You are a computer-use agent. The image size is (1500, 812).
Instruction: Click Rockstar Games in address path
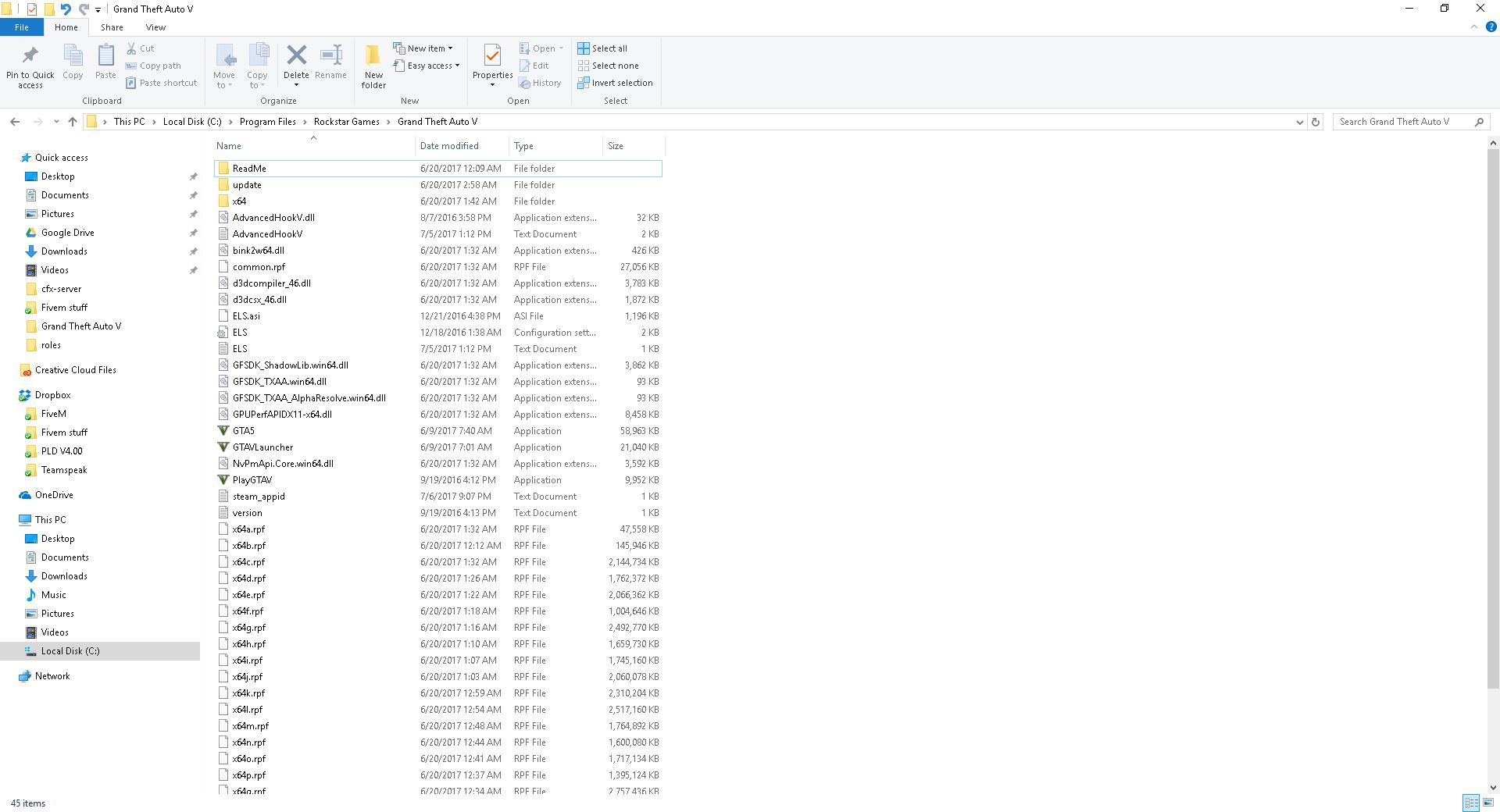[x=346, y=122]
